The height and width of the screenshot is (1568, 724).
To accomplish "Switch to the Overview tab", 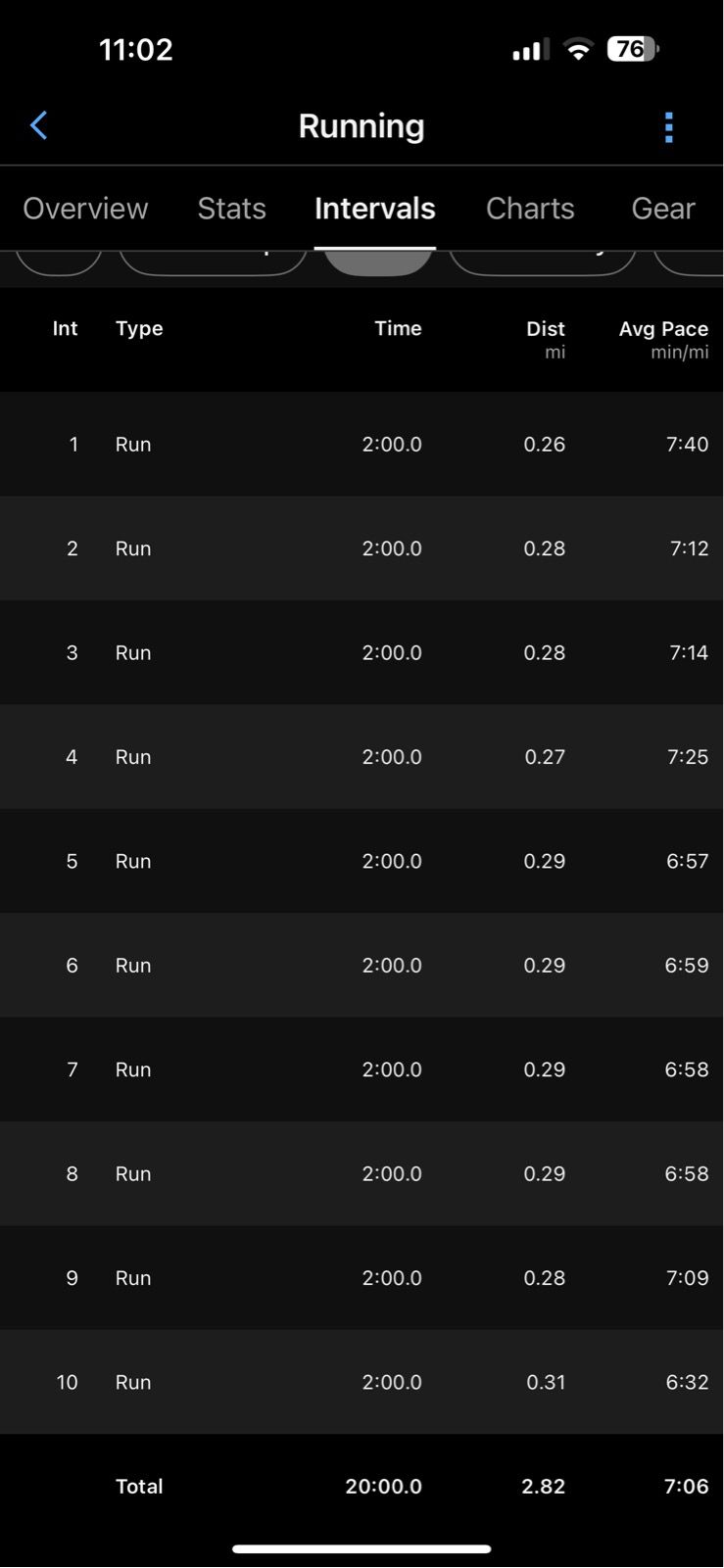I will [85, 209].
